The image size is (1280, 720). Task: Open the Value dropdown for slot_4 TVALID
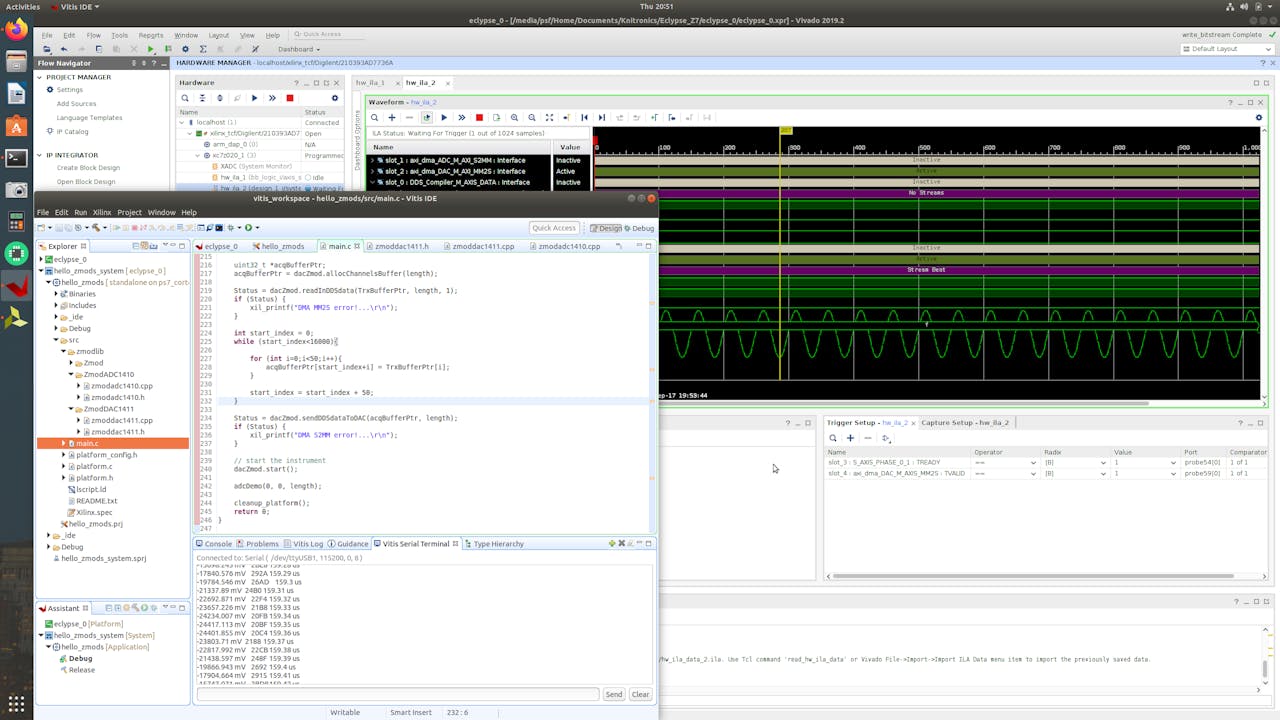pyautogui.click(x=1173, y=473)
